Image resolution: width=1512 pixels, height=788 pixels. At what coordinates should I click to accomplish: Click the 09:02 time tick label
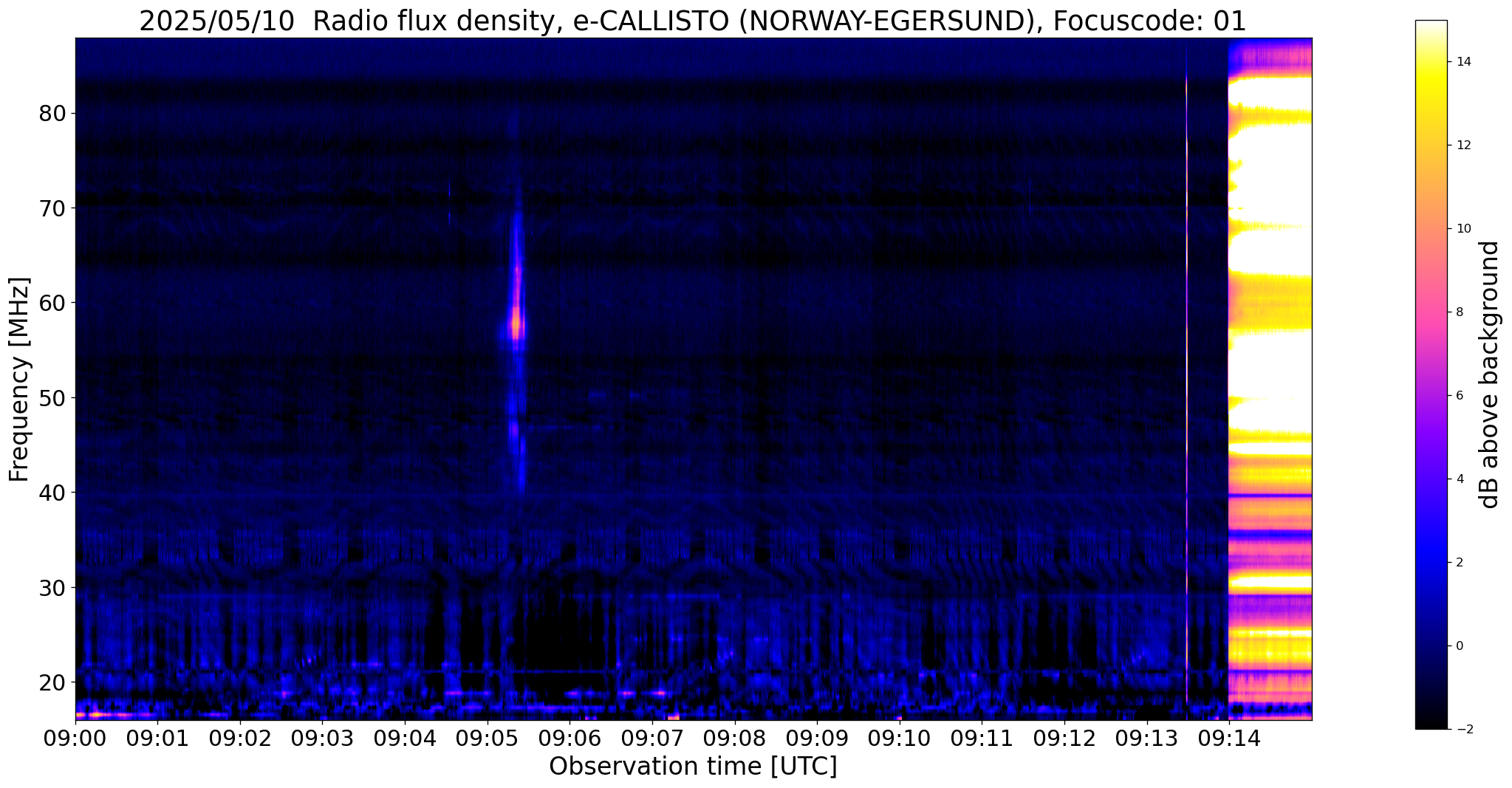240,737
